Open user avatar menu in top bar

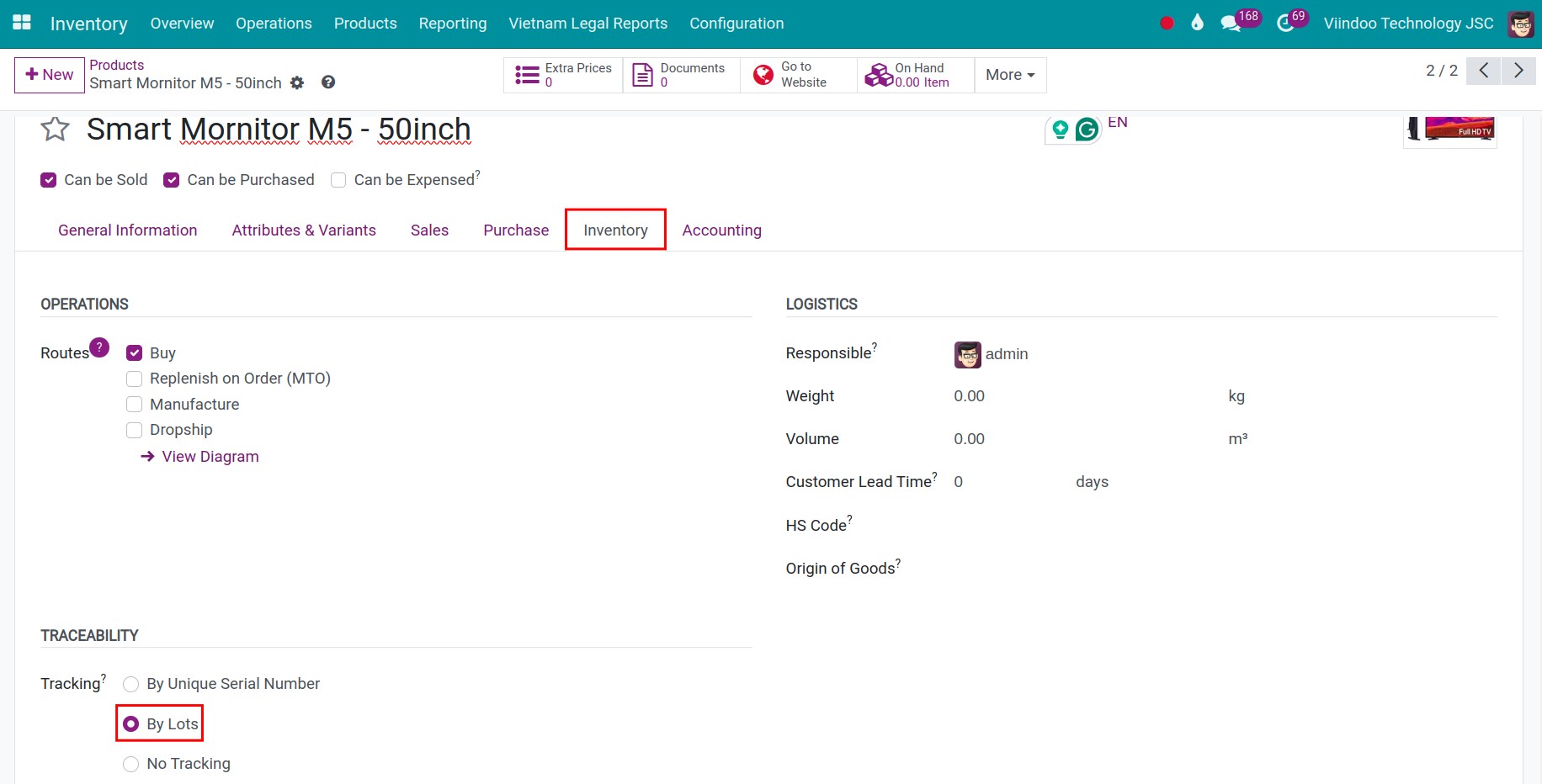[x=1520, y=24]
